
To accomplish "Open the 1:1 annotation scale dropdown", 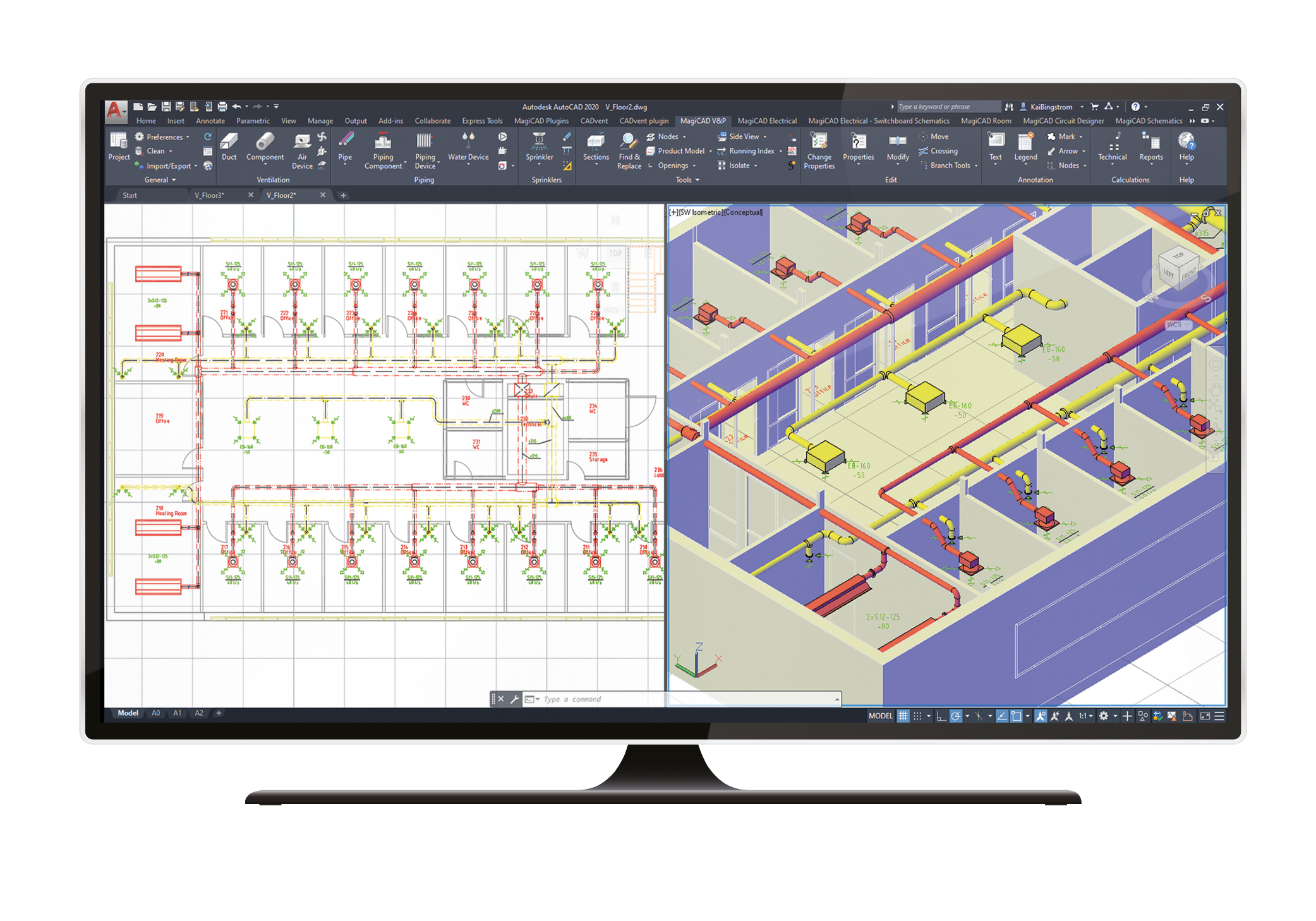I will pyautogui.click(x=1085, y=716).
